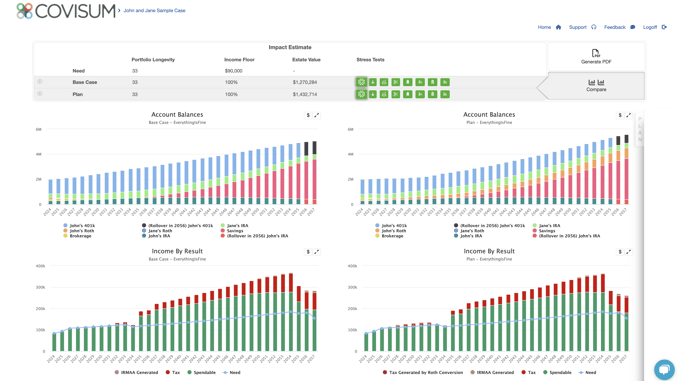
Task: Click the Generate PDF label
Action: coord(596,62)
